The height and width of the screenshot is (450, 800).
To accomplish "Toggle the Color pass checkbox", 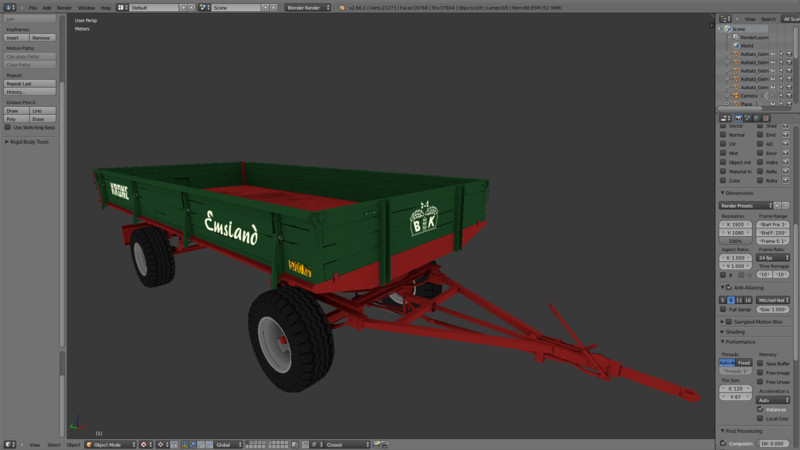I will (x=723, y=181).
